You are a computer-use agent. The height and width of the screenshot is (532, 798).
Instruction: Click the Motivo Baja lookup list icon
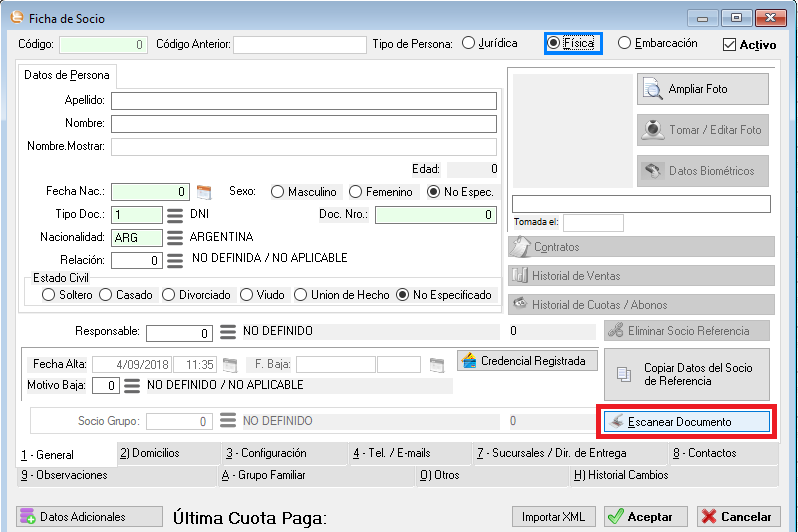132,385
